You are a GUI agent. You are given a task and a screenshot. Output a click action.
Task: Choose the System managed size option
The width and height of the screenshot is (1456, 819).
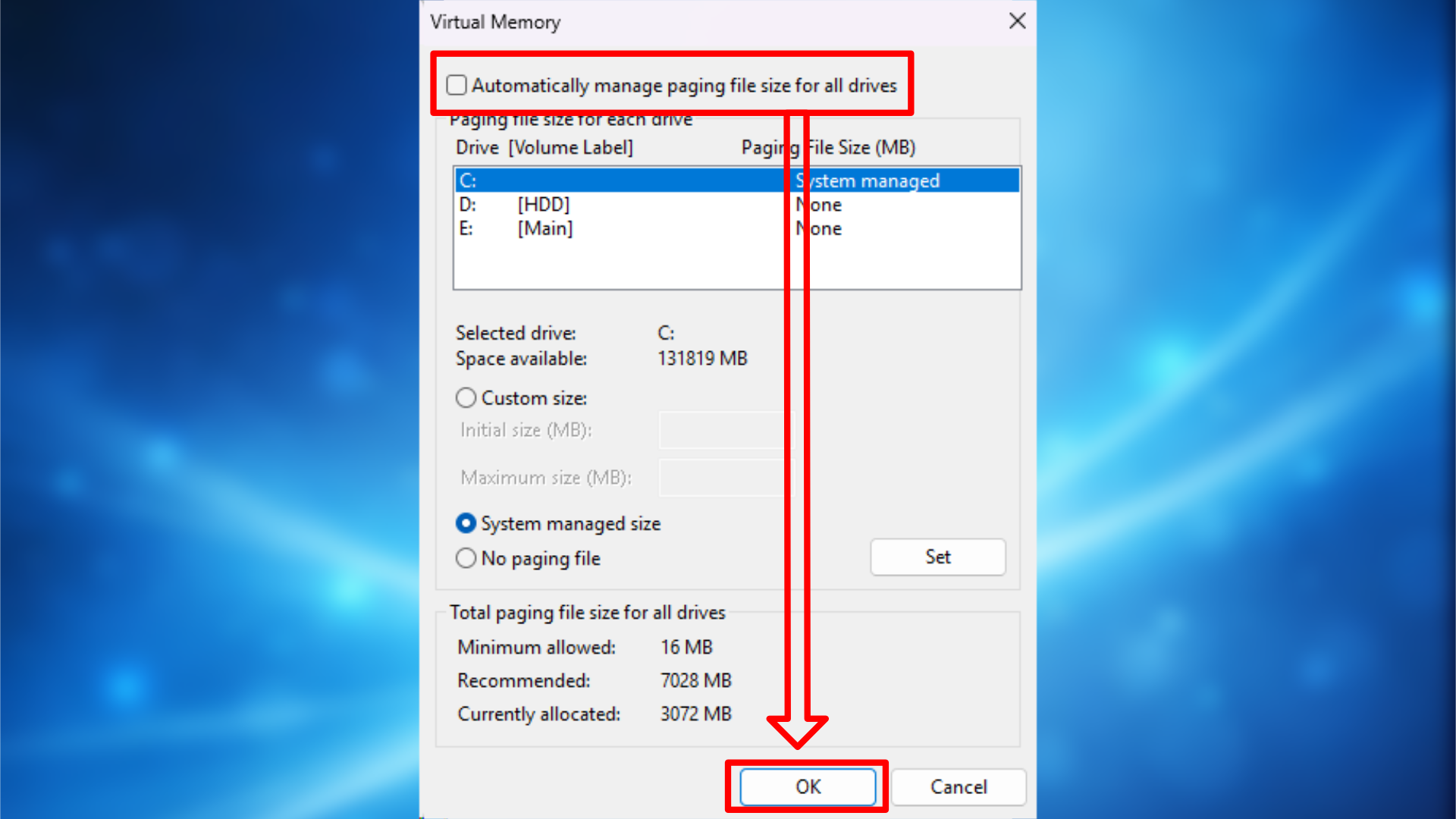(x=466, y=523)
